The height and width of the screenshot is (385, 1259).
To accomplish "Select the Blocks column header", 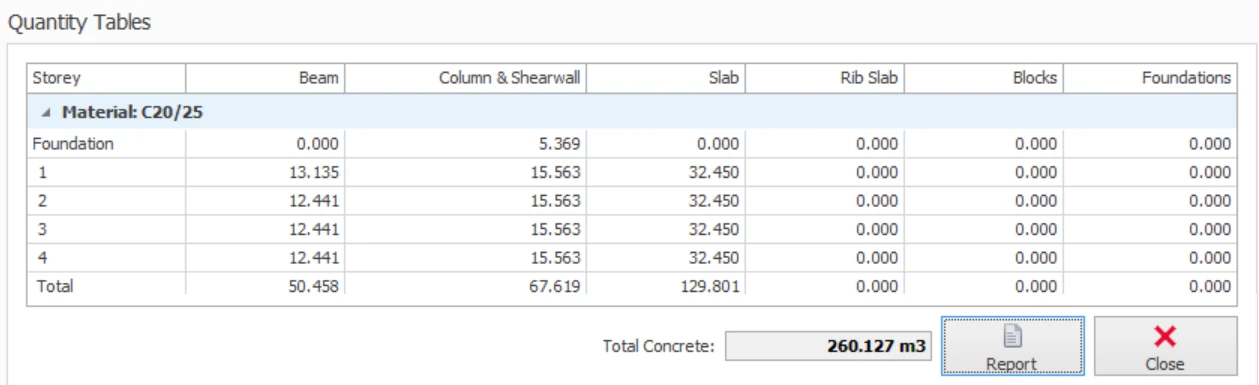I will (x=984, y=78).
